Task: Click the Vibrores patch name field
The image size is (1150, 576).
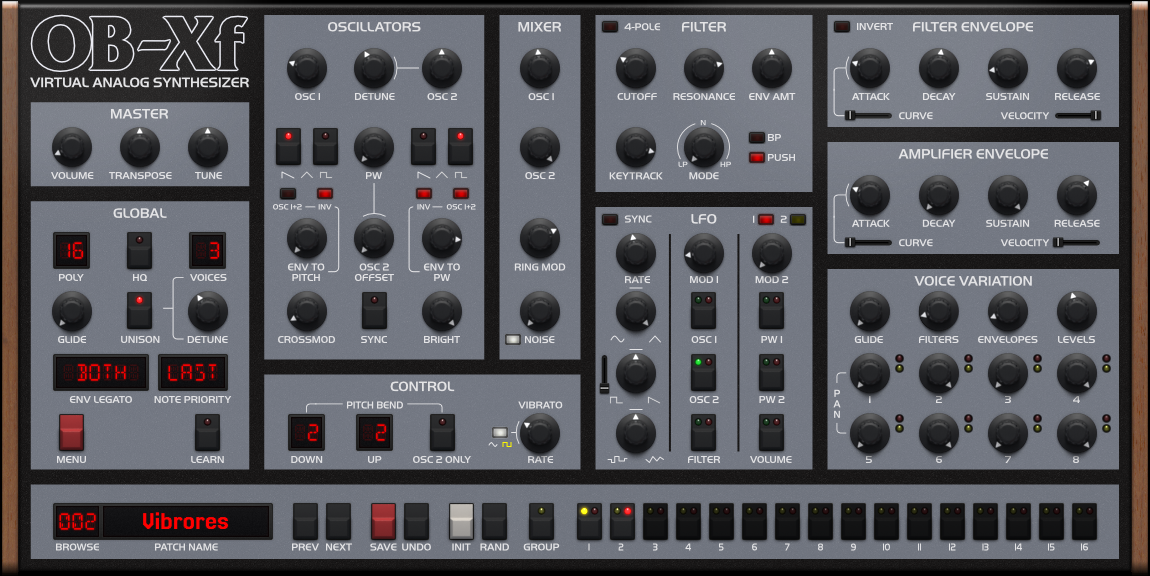Action: point(186,522)
